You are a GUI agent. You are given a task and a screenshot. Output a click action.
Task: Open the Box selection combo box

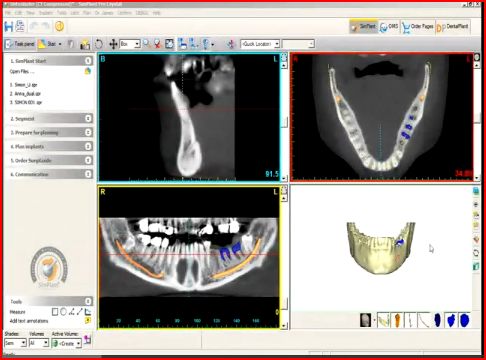pyautogui.click(x=130, y=44)
